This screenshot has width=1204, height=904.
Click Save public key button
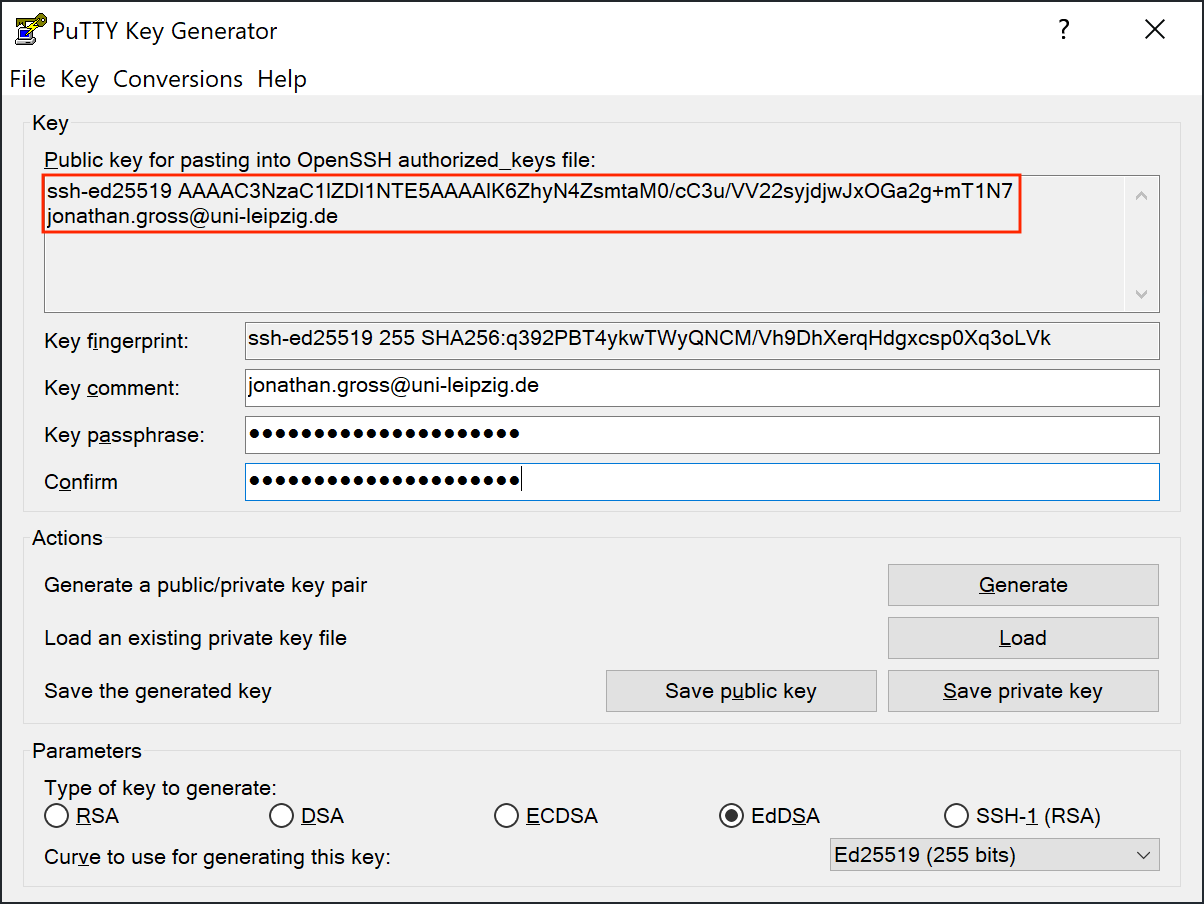click(741, 691)
